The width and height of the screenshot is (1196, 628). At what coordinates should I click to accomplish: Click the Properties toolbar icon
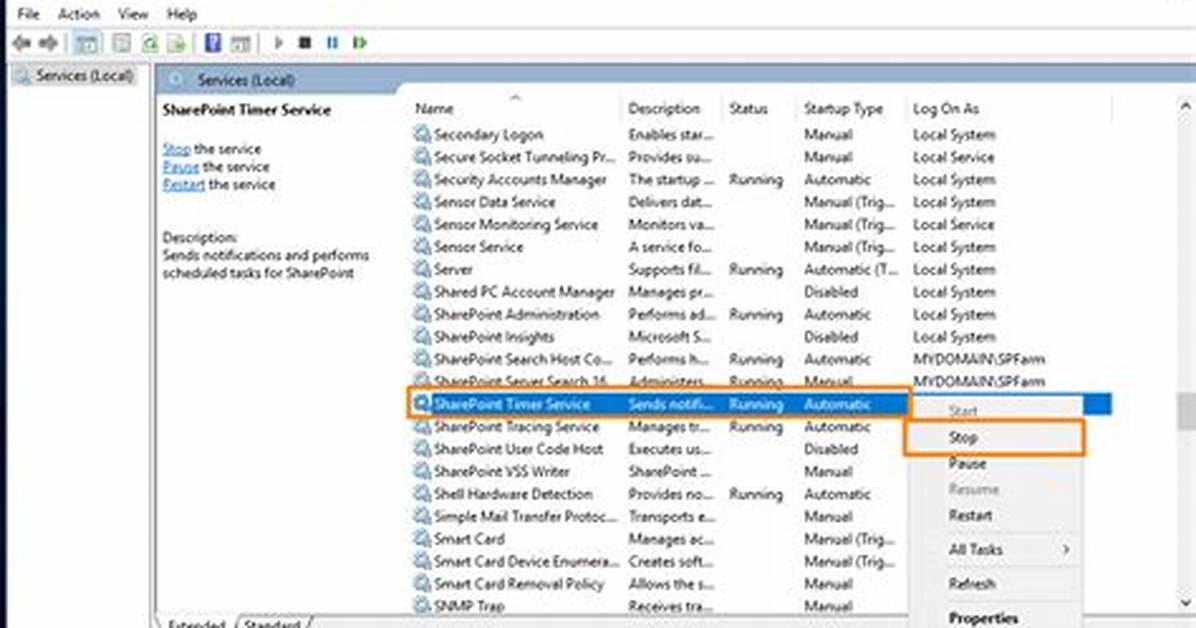121,43
